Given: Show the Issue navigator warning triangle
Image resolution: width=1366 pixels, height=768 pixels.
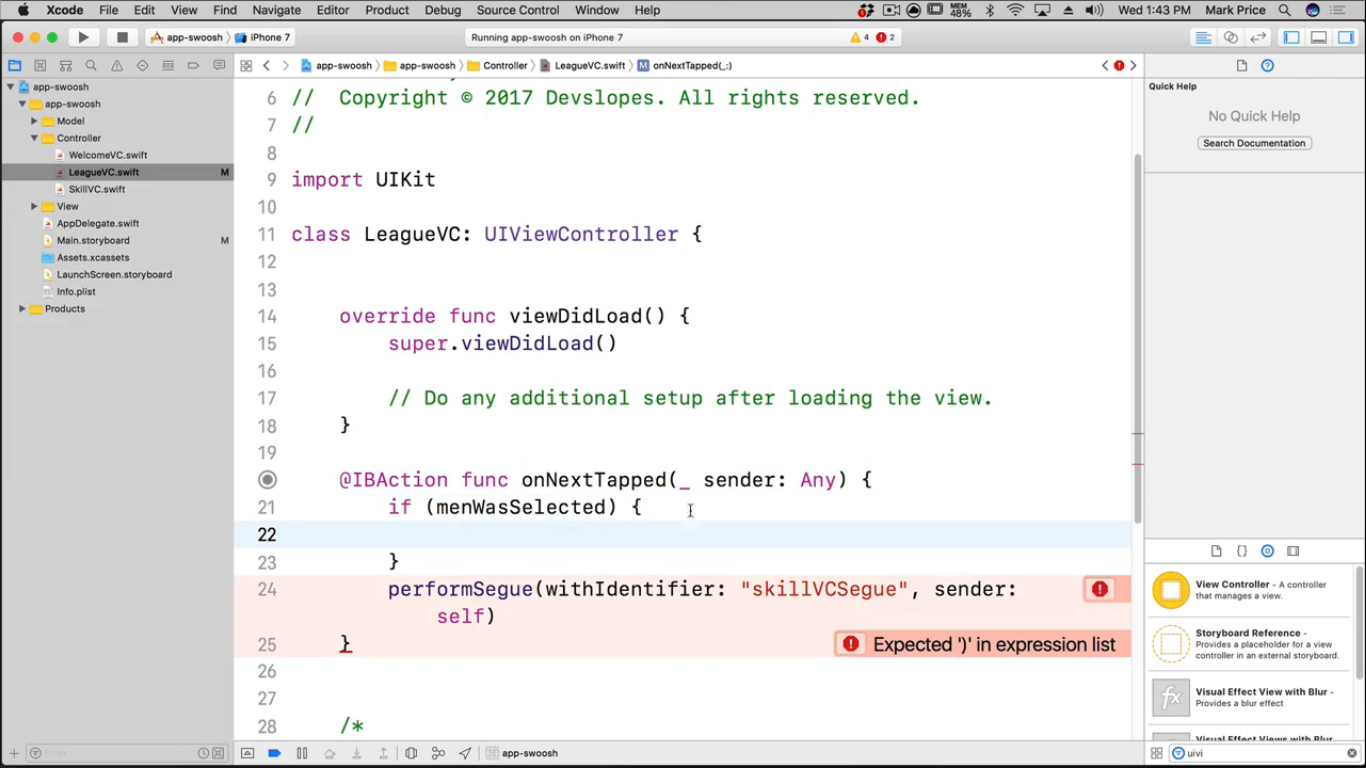Looking at the screenshot, I should click(117, 66).
